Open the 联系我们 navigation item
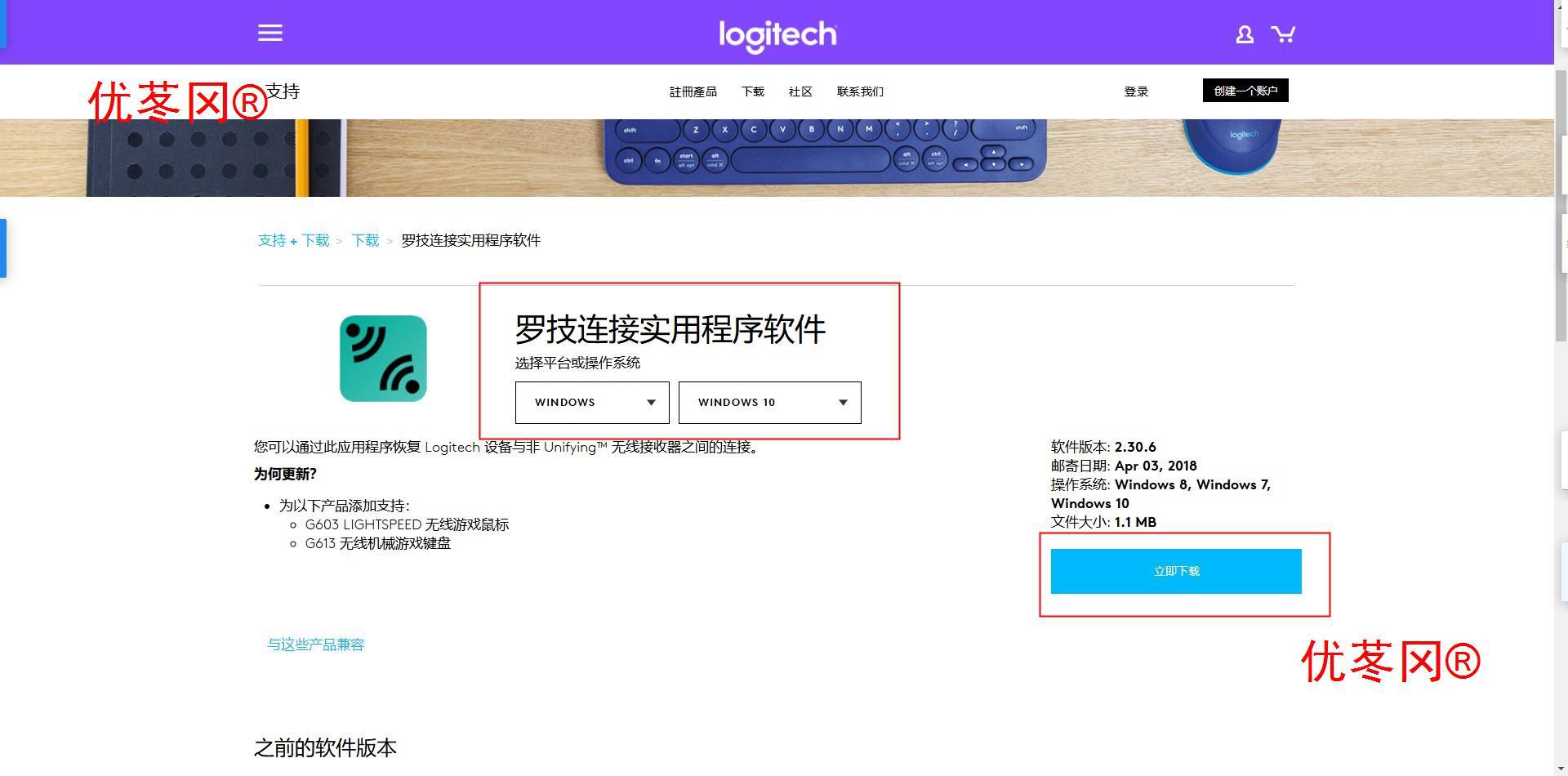 pyautogui.click(x=860, y=91)
